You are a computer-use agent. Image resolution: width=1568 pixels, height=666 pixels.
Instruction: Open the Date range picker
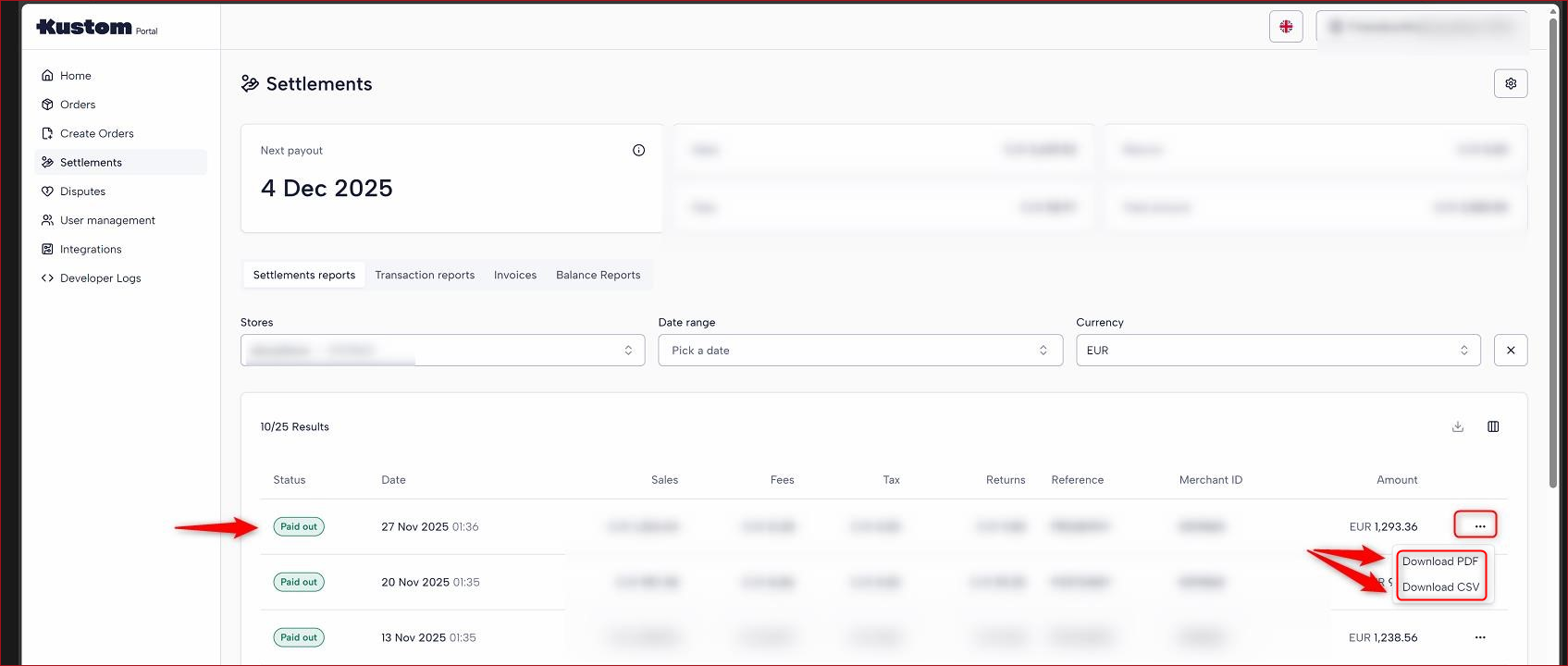tap(859, 351)
